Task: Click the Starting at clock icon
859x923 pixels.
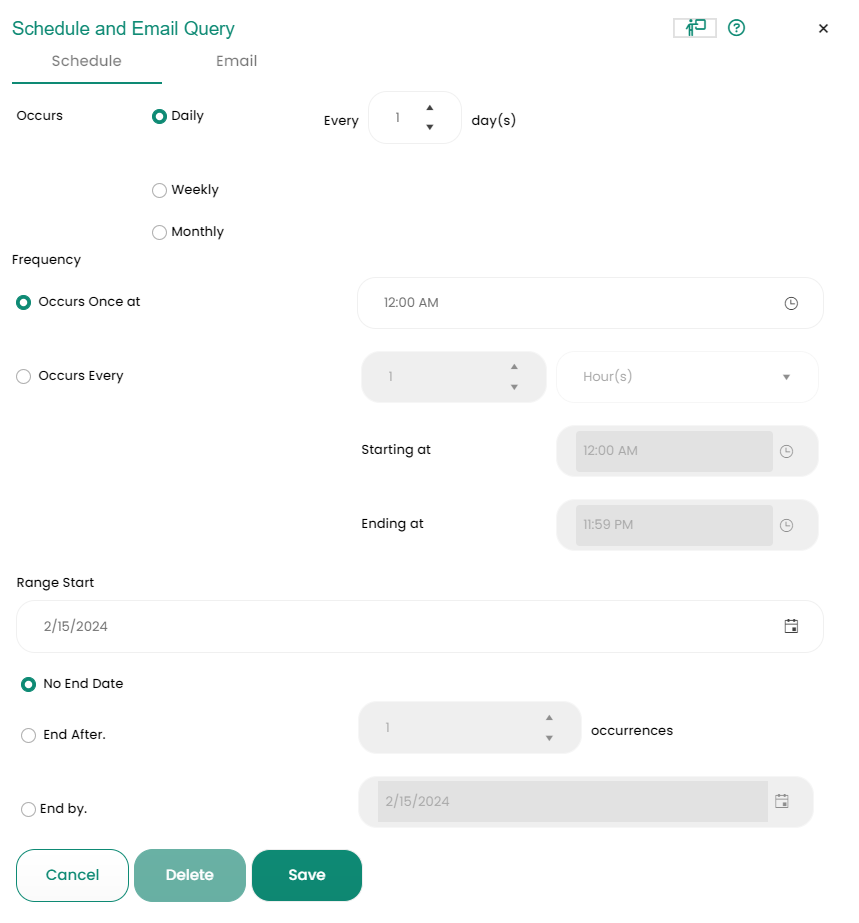Action: point(786,451)
